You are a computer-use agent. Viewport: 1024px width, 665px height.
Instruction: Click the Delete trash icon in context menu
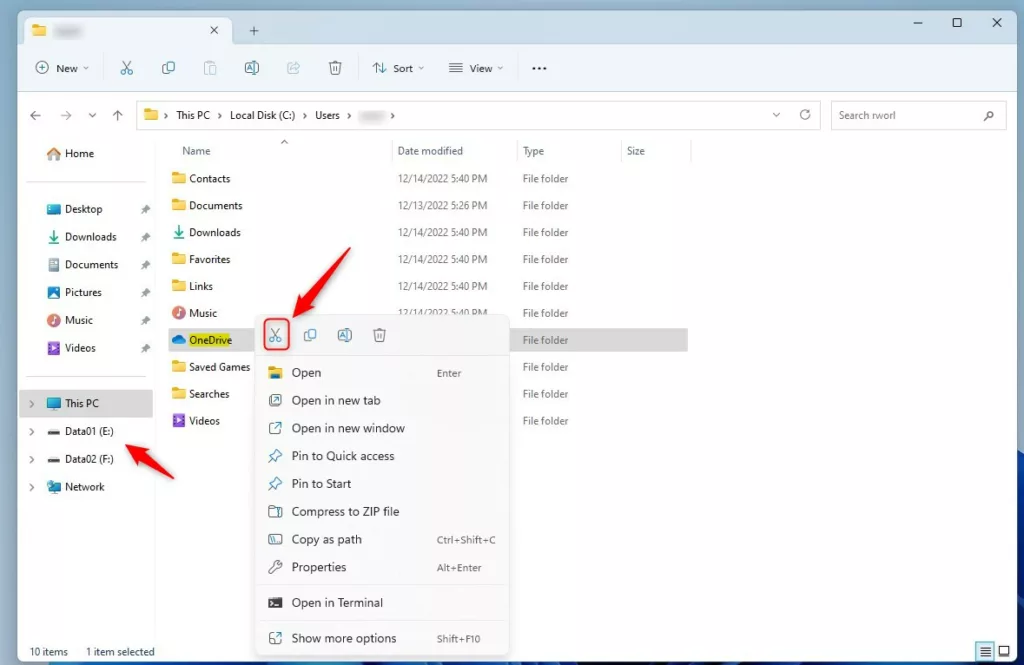pos(379,336)
